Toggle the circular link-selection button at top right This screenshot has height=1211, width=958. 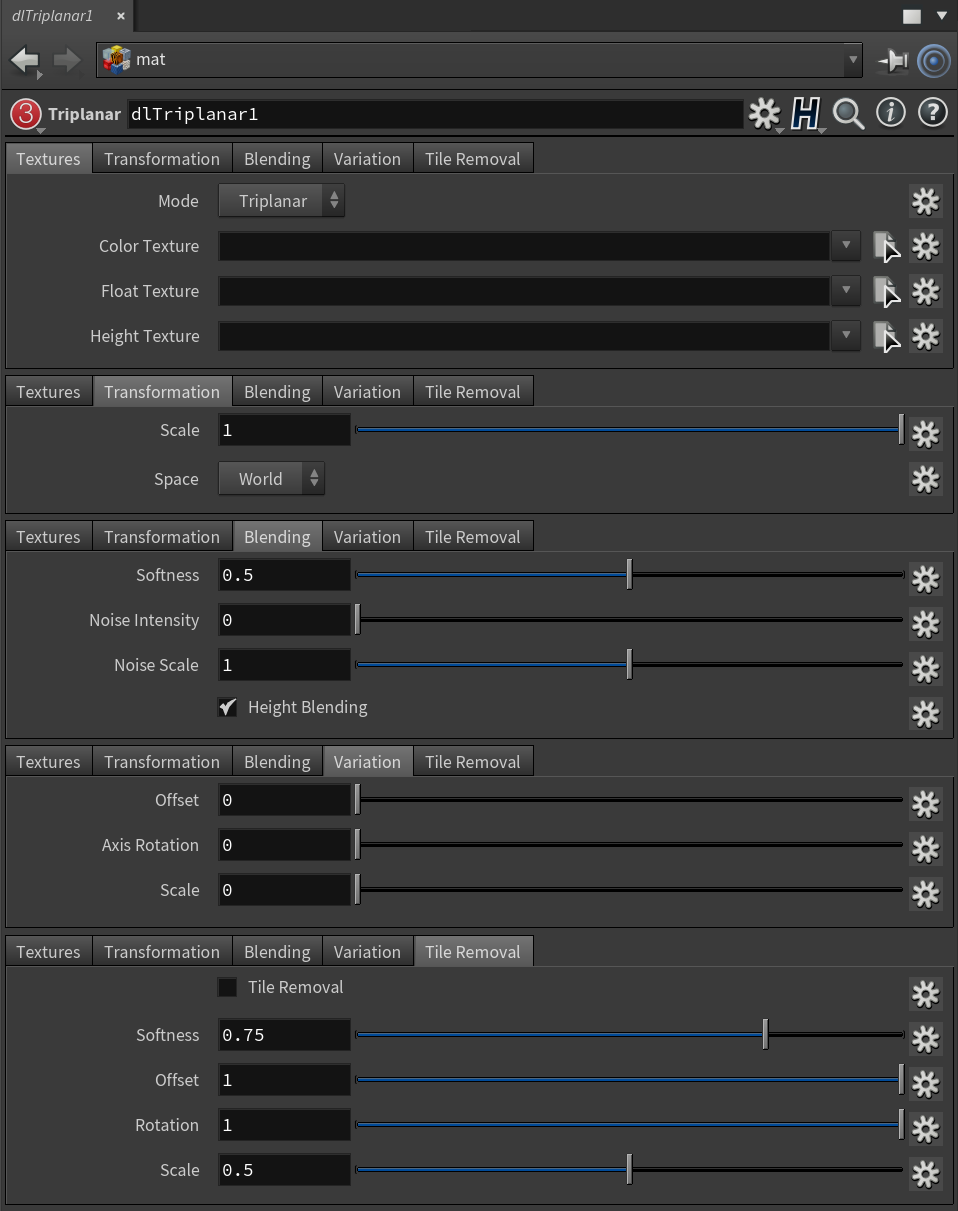tap(933, 61)
